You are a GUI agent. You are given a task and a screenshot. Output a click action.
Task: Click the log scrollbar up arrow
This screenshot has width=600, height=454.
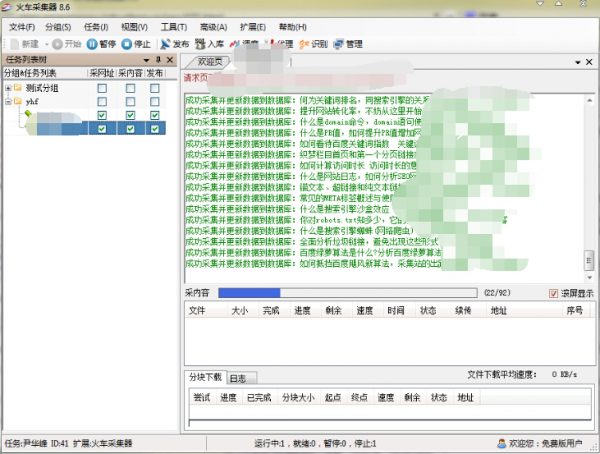point(589,100)
